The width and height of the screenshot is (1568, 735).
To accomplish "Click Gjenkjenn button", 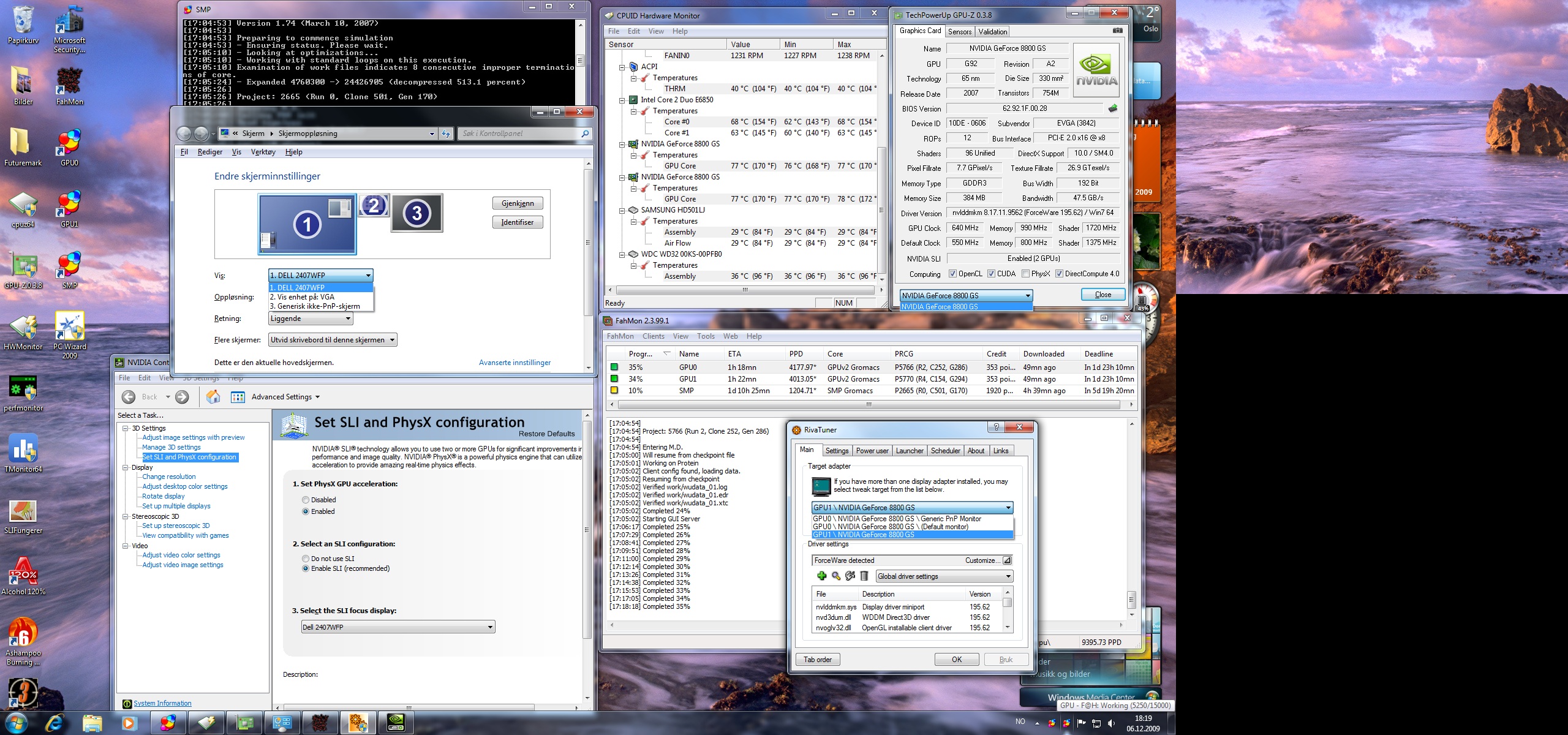I will [x=518, y=203].
